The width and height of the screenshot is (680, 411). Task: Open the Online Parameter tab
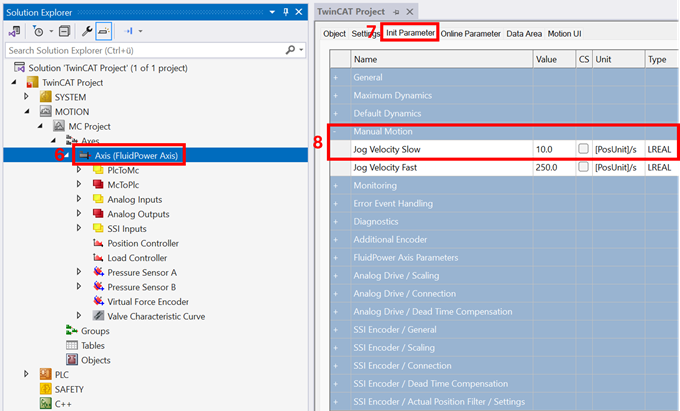coord(471,33)
